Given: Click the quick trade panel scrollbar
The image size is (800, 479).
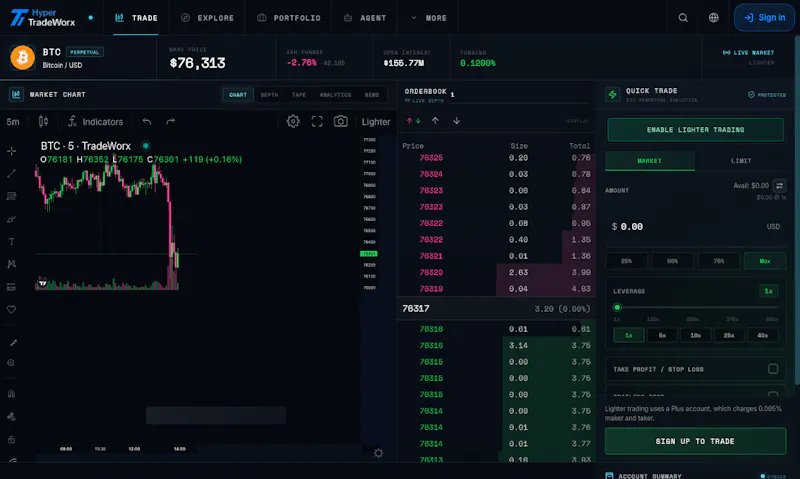Looking at the screenshot, I should click(x=797, y=209).
